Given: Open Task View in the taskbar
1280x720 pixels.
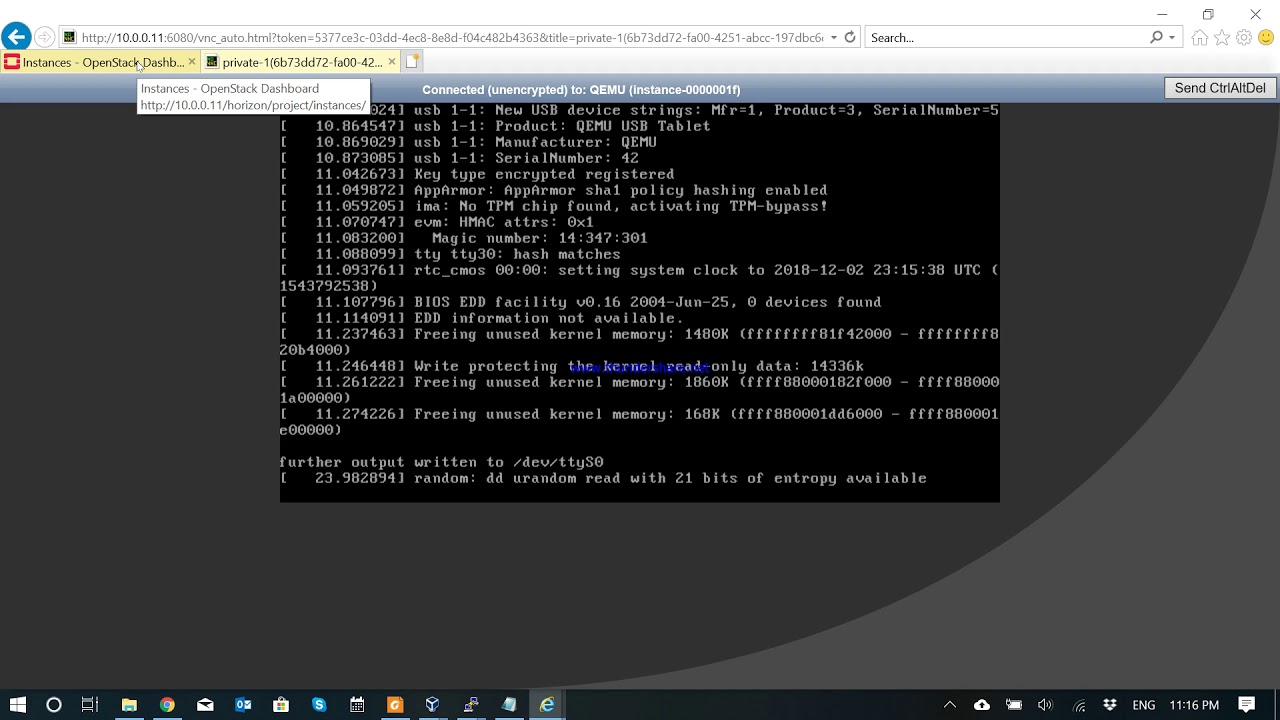Looking at the screenshot, I should (90, 705).
